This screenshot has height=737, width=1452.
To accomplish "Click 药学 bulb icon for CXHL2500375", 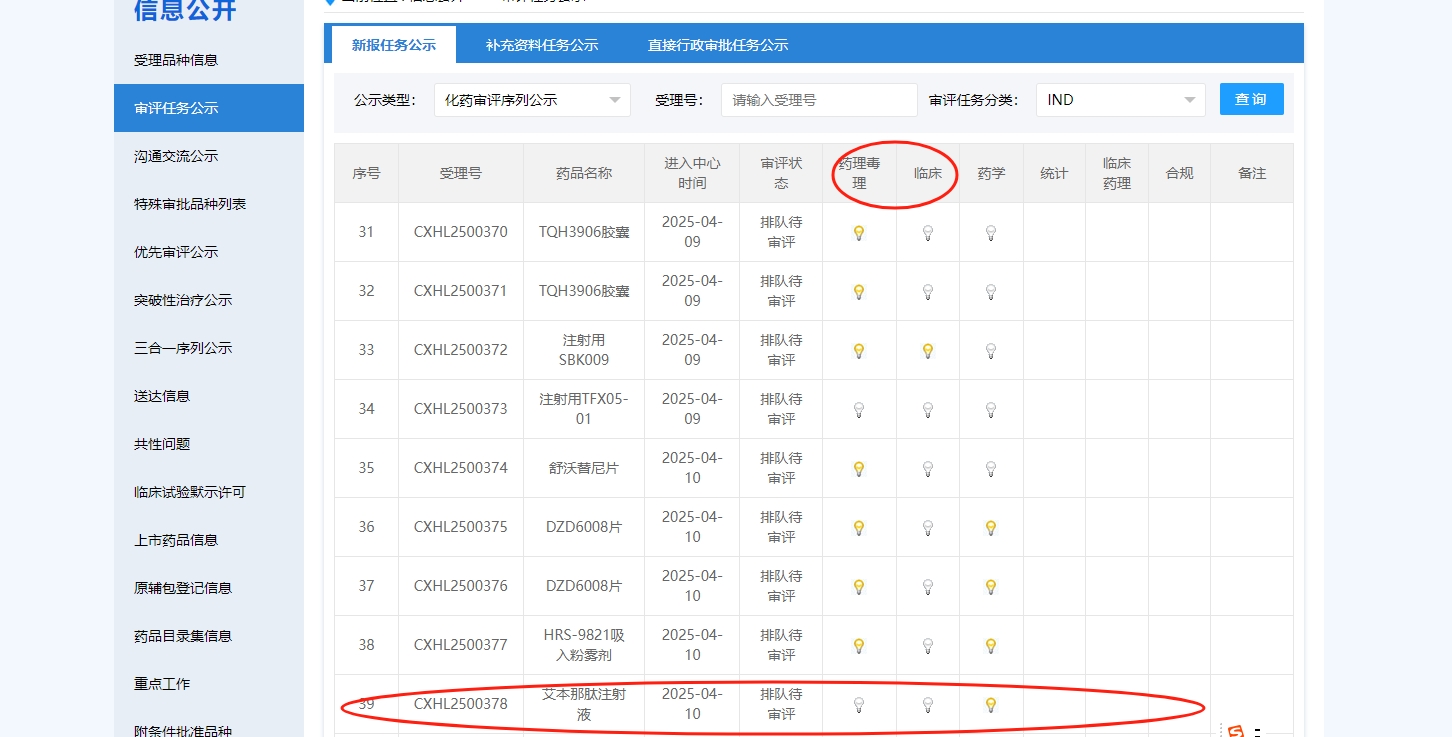I will [x=991, y=528].
